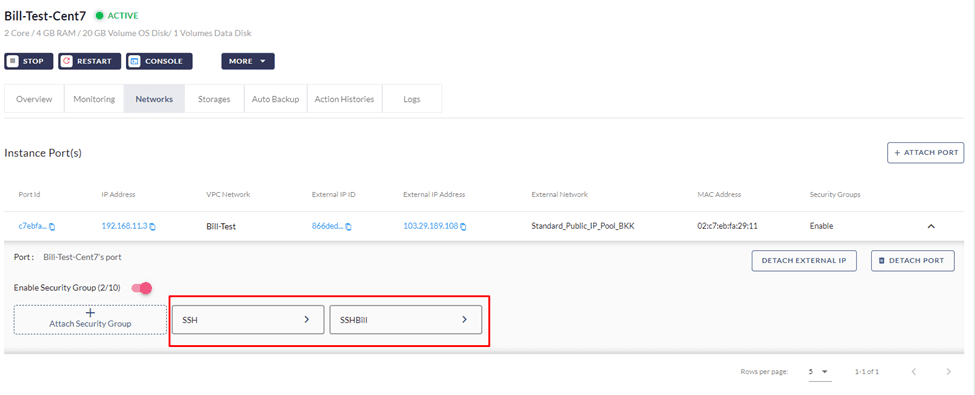
Task: Click the Bill-Test-Cent7 instance title
Action: [x=45, y=16]
